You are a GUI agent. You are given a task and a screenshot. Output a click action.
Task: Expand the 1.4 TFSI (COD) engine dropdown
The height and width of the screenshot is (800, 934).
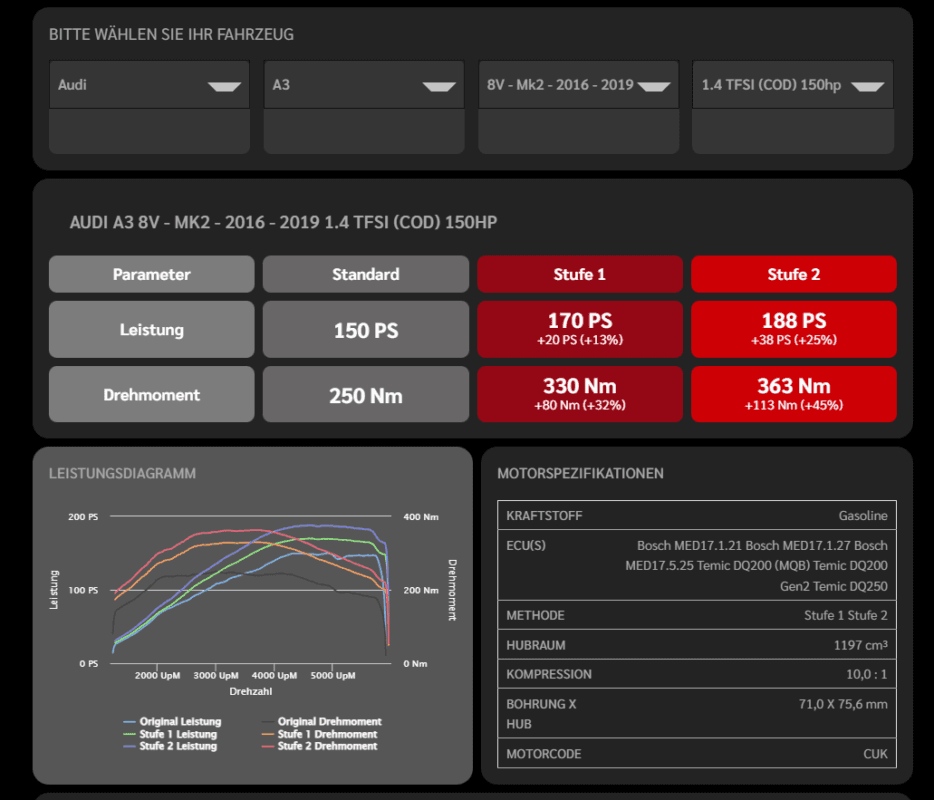(x=792, y=85)
